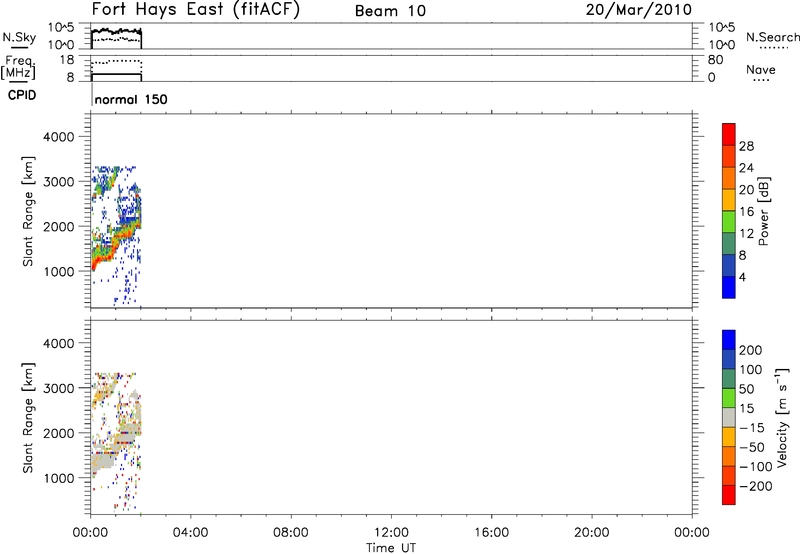
Task: Click '50' on the Velocity color bar
Action: 747,389
